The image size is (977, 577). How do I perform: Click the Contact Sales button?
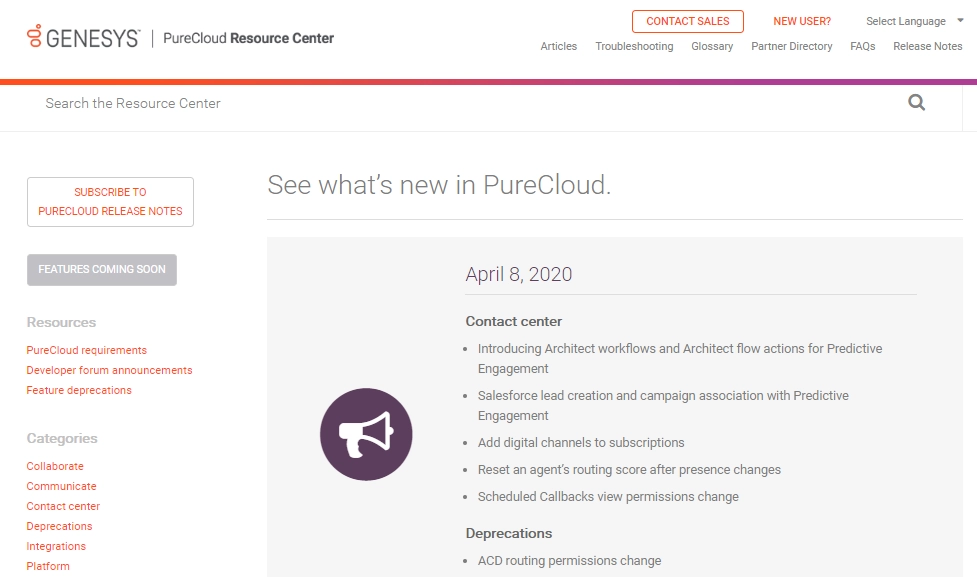(688, 21)
